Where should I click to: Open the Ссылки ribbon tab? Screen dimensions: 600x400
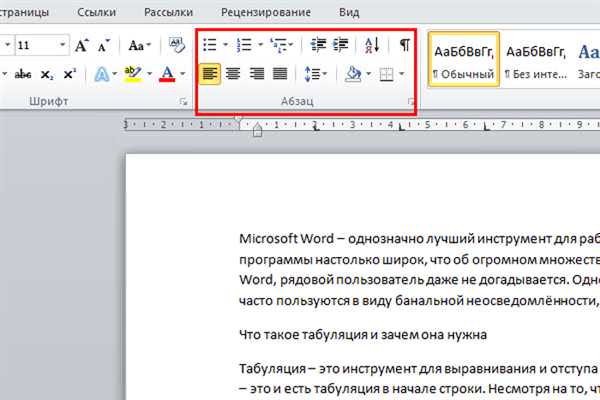(x=96, y=12)
